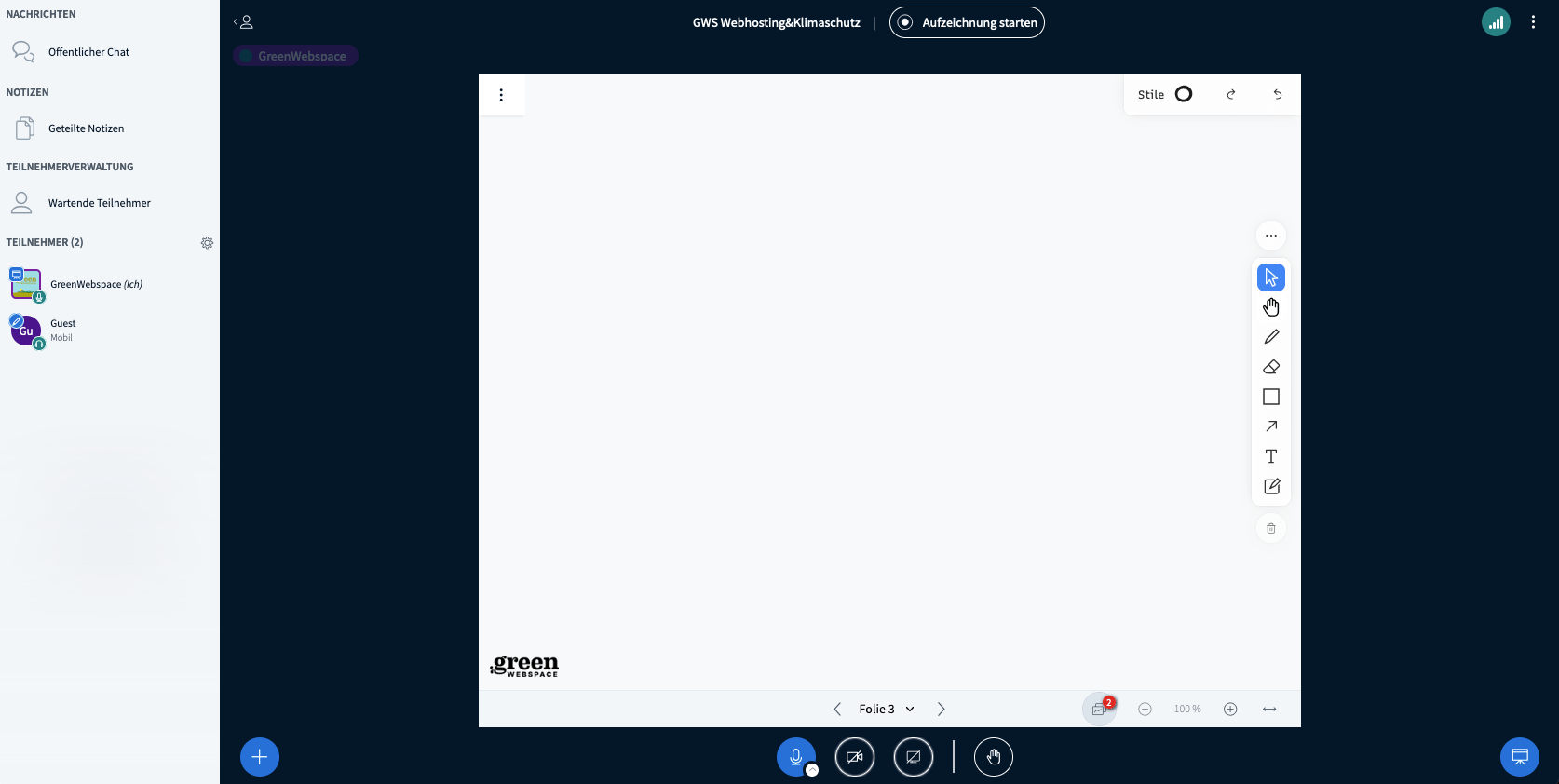Open the Stile style picker circle
Screen dimensions: 1559x784
point(1184,94)
